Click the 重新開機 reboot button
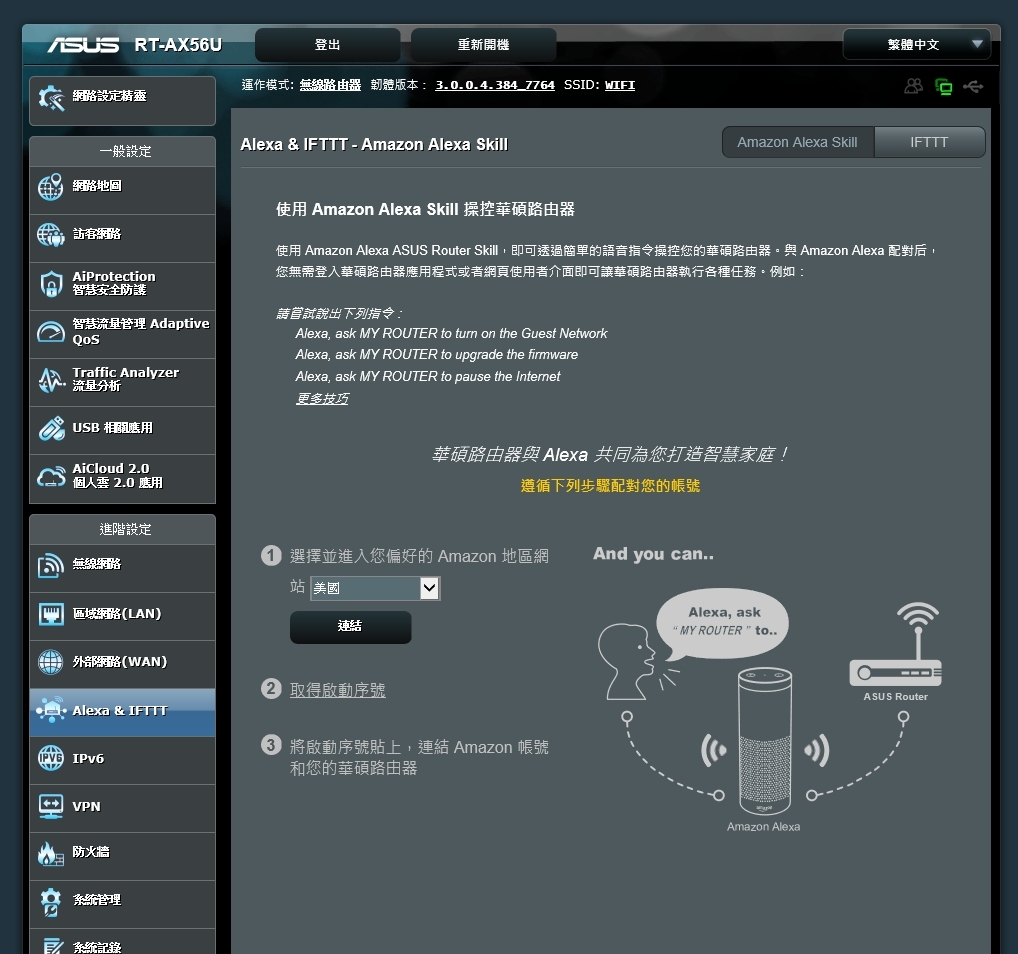The width and height of the screenshot is (1018, 954). (483, 45)
